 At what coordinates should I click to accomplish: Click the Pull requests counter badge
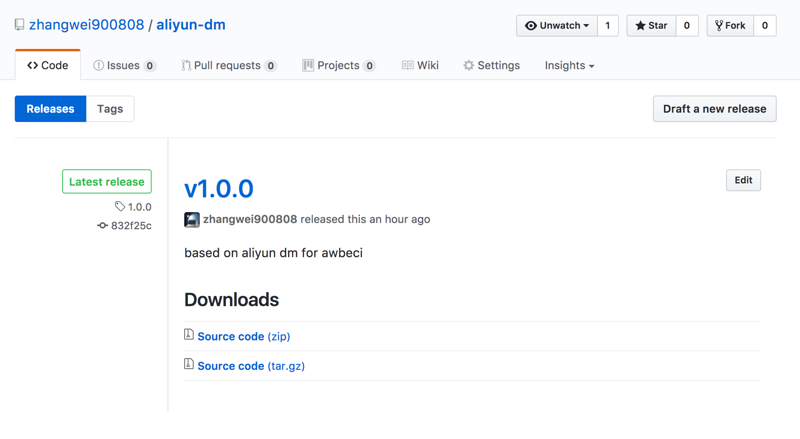click(271, 66)
